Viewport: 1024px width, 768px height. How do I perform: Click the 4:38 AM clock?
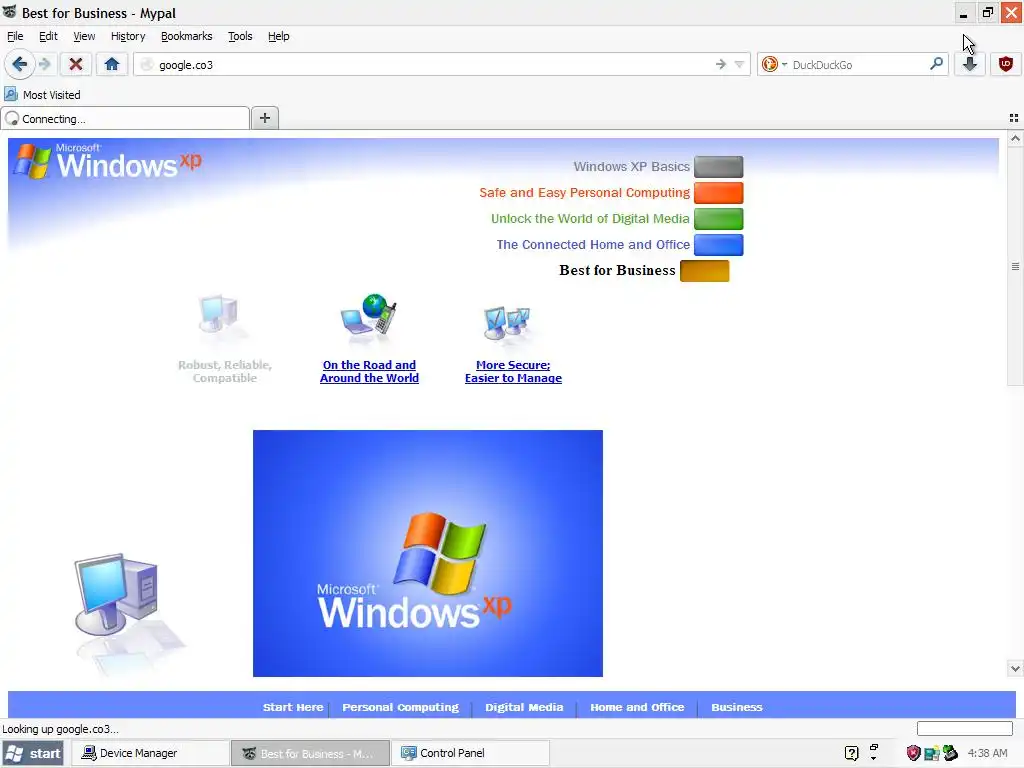tap(987, 753)
